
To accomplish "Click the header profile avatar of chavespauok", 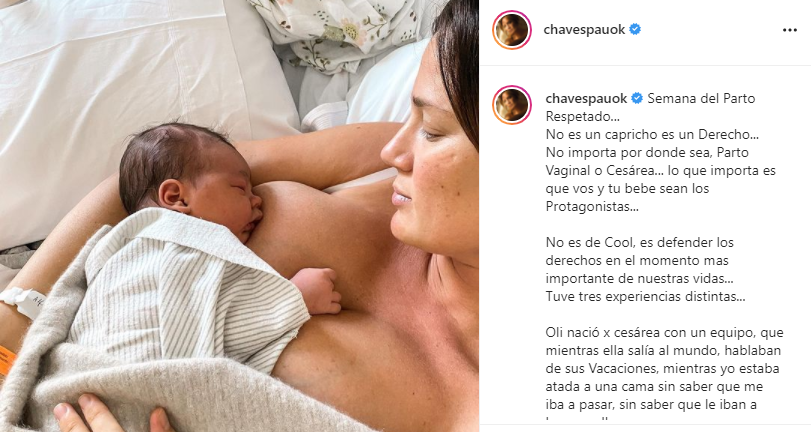I will click(512, 30).
